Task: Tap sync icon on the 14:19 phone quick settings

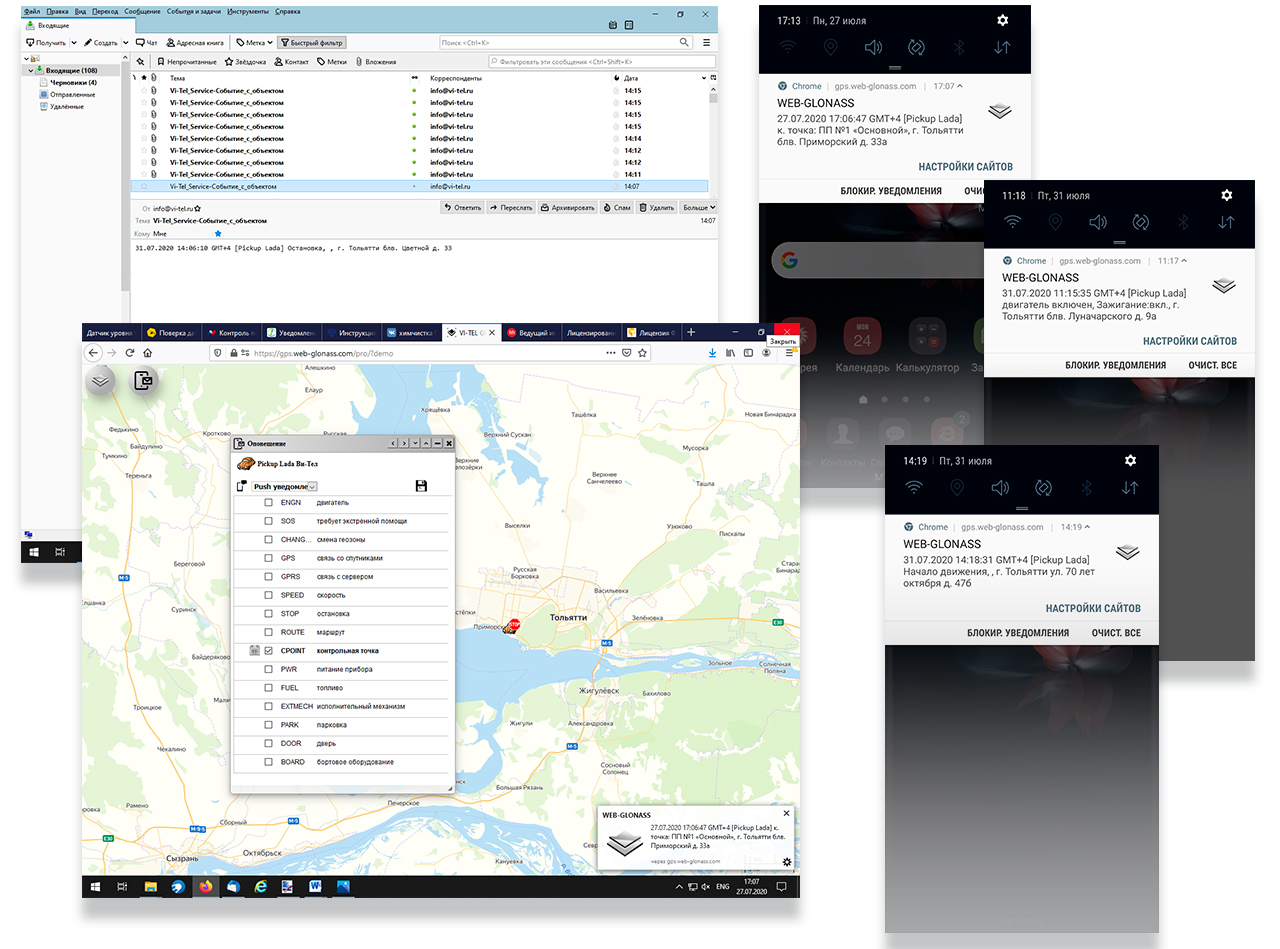Action: click(x=1043, y=488)
